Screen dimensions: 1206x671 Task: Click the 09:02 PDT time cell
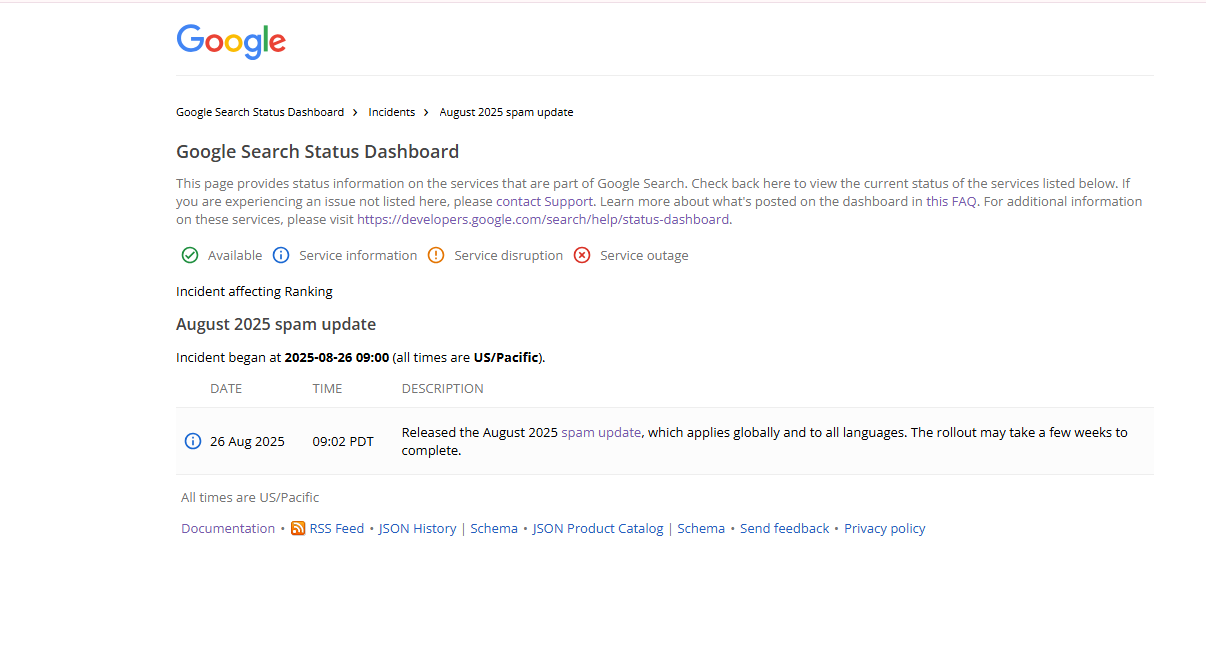(343, 441)
